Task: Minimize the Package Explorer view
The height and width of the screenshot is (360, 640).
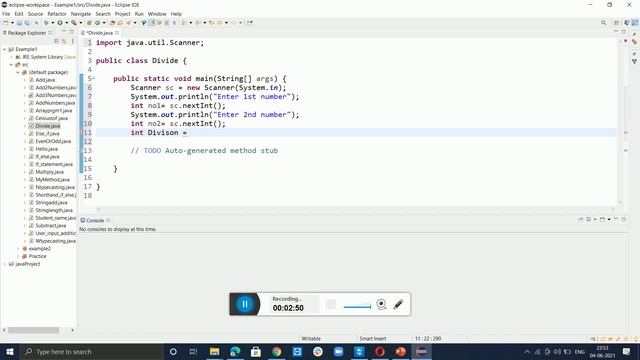Action: pos(64,32)
